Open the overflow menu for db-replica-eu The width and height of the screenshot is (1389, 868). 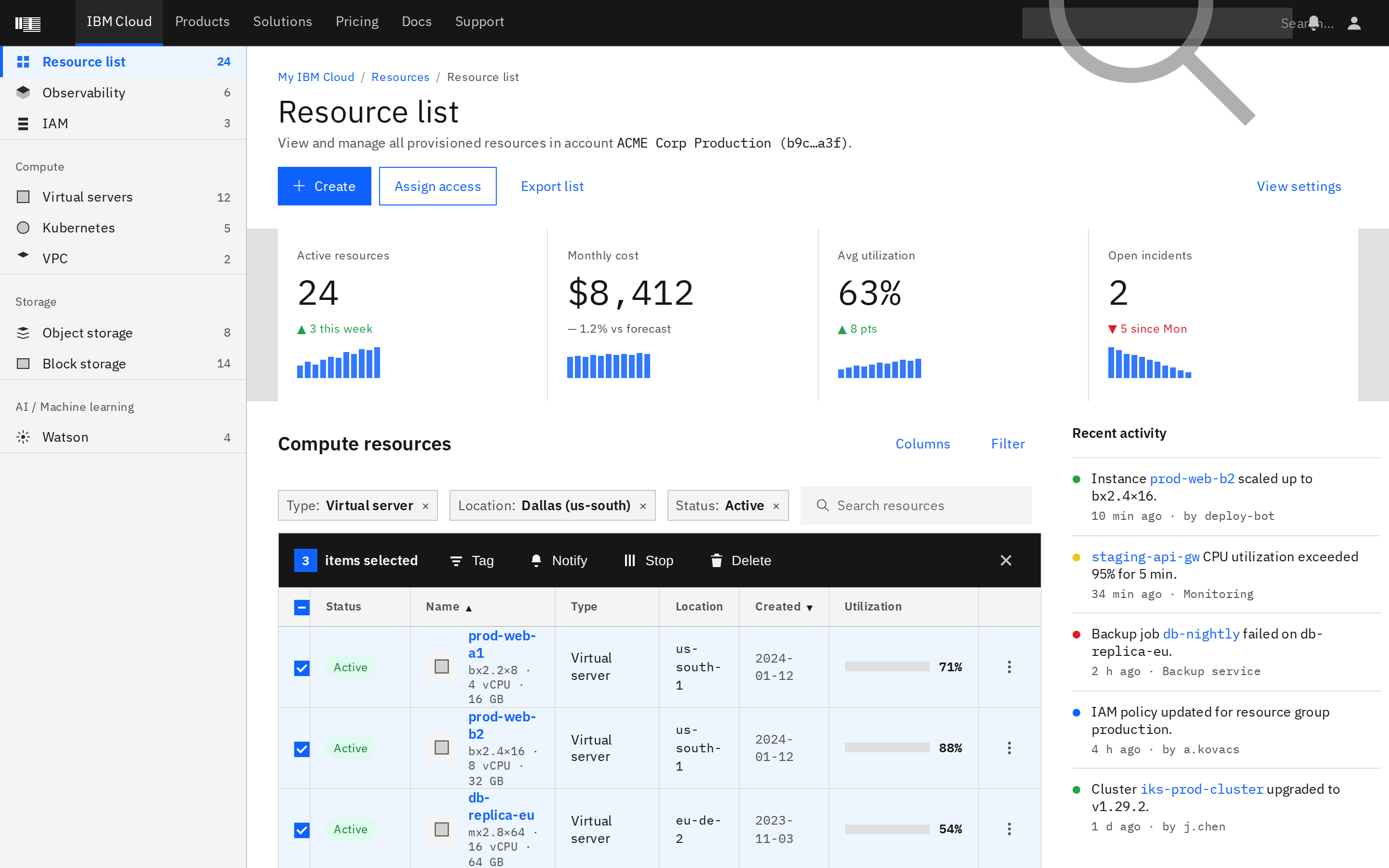tap(1009, 829)
